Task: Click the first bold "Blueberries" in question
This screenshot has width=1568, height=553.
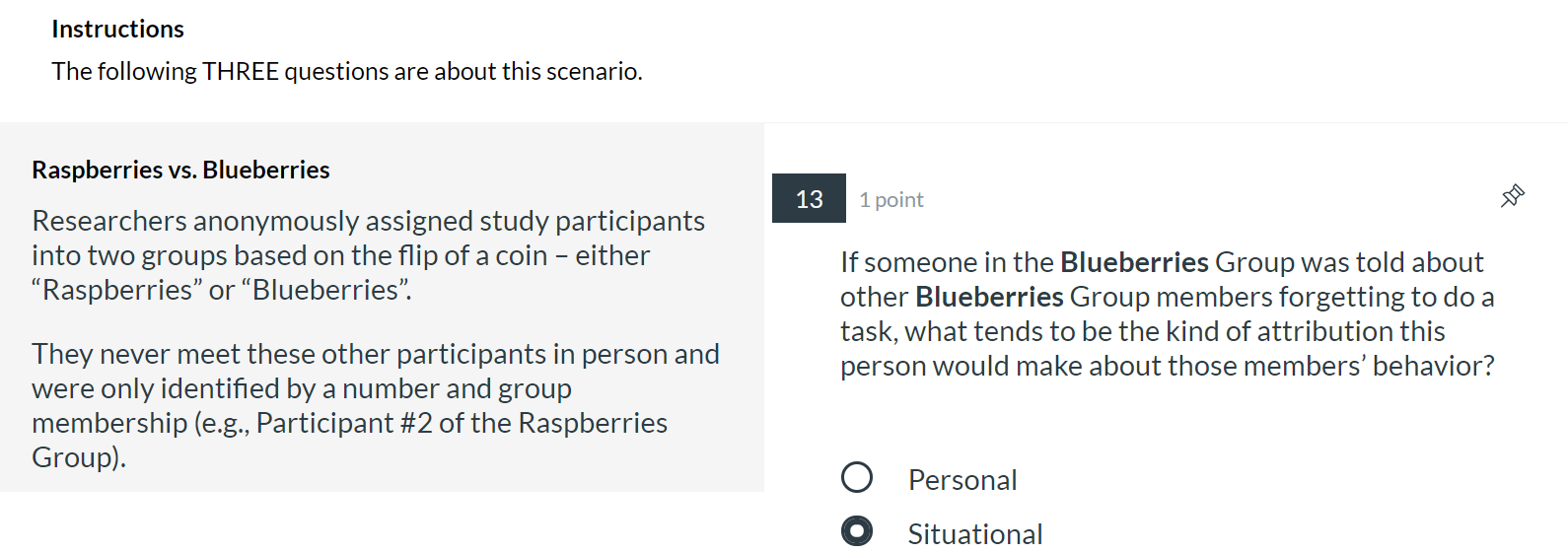Action: pyautogui.click(x=1134, y=262)
